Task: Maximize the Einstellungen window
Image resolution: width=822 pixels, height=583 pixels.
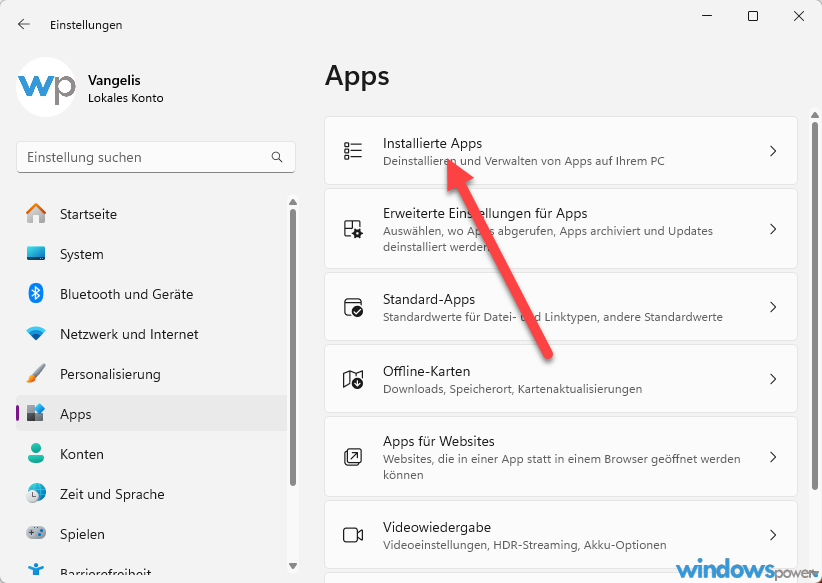Action: coord(753,16)
